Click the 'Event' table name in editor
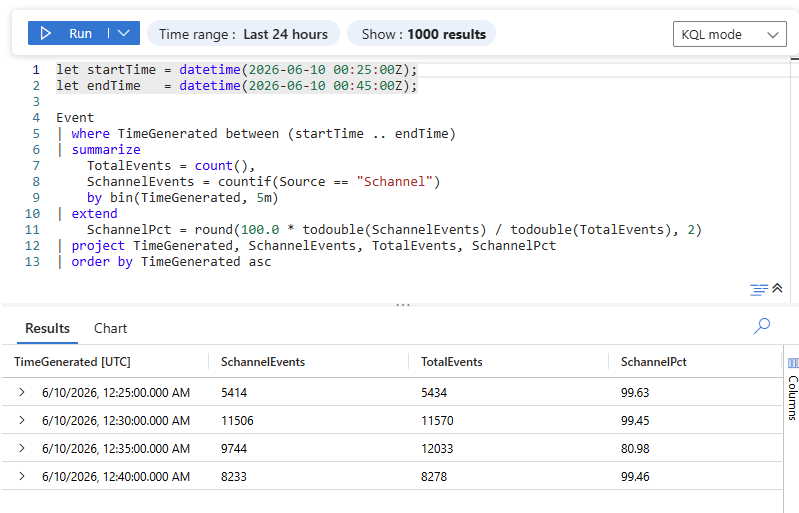Screen dimensions: 799x513 pyautogui.click(x=75, y=118)
